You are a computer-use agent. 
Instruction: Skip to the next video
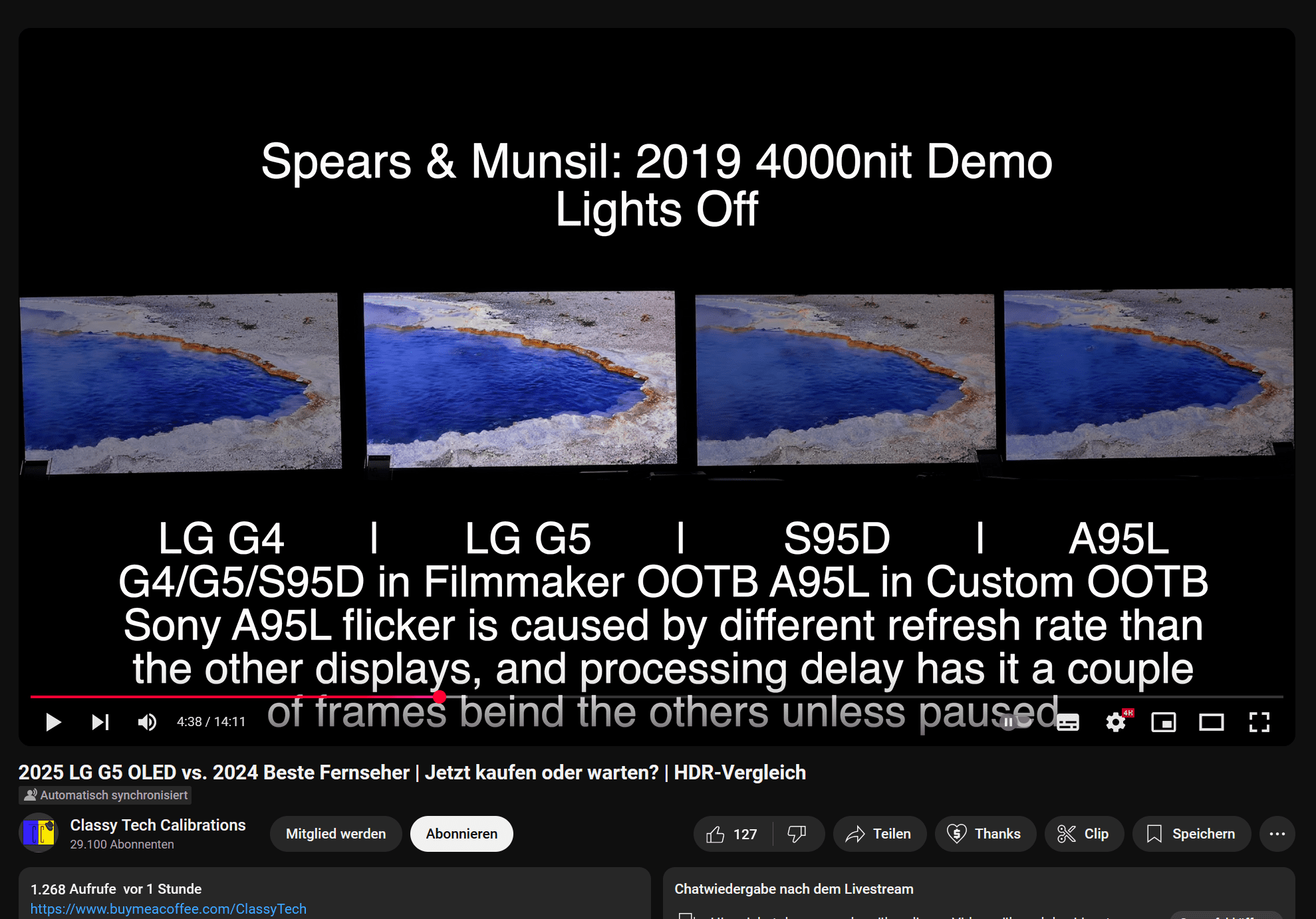(x=100, y=722)
